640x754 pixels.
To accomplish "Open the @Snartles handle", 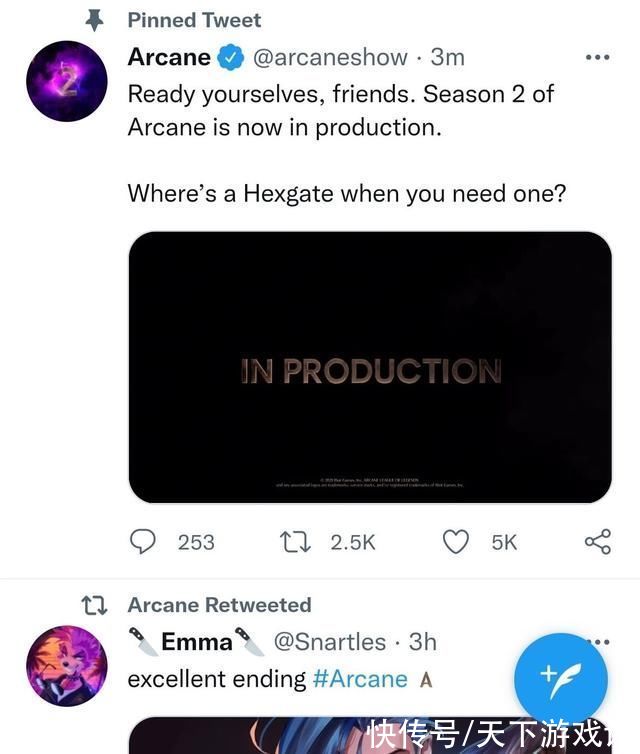I will coord(330,641).
